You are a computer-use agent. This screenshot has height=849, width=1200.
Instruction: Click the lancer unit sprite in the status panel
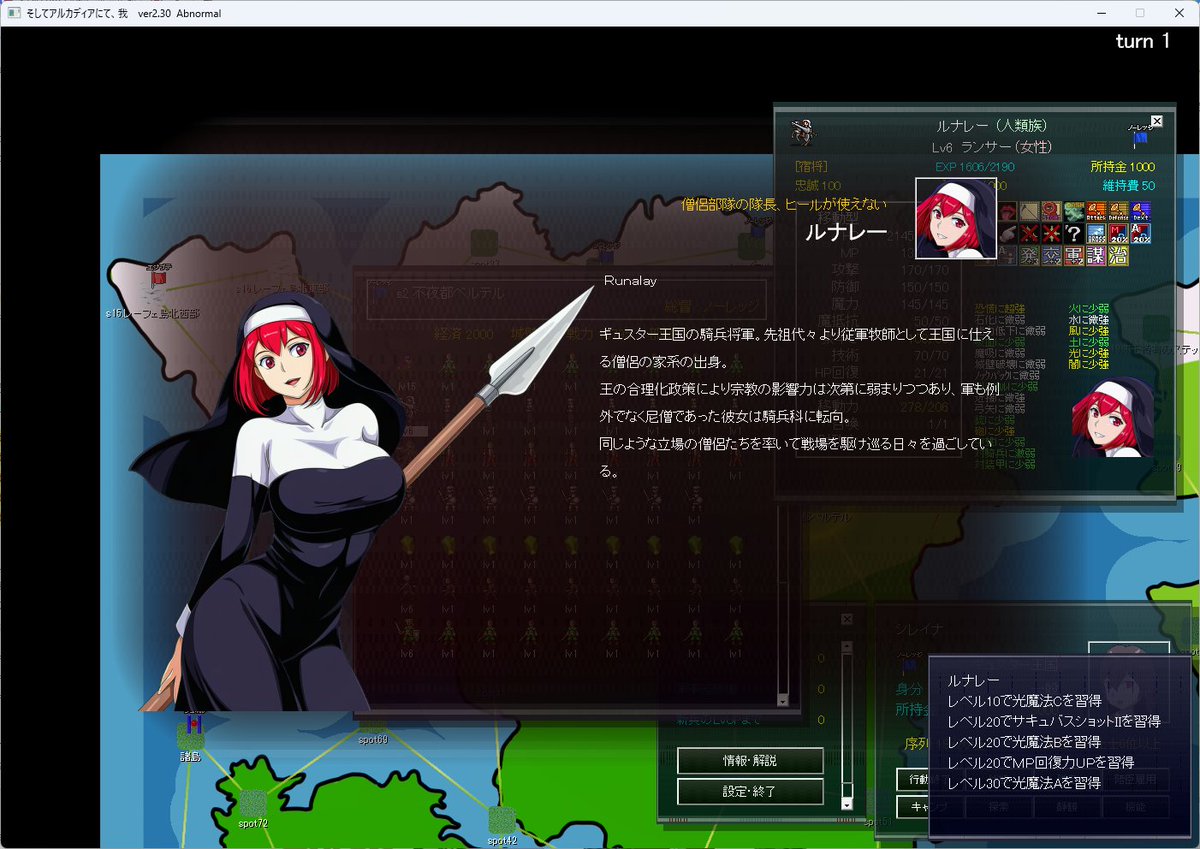(801, 131)
